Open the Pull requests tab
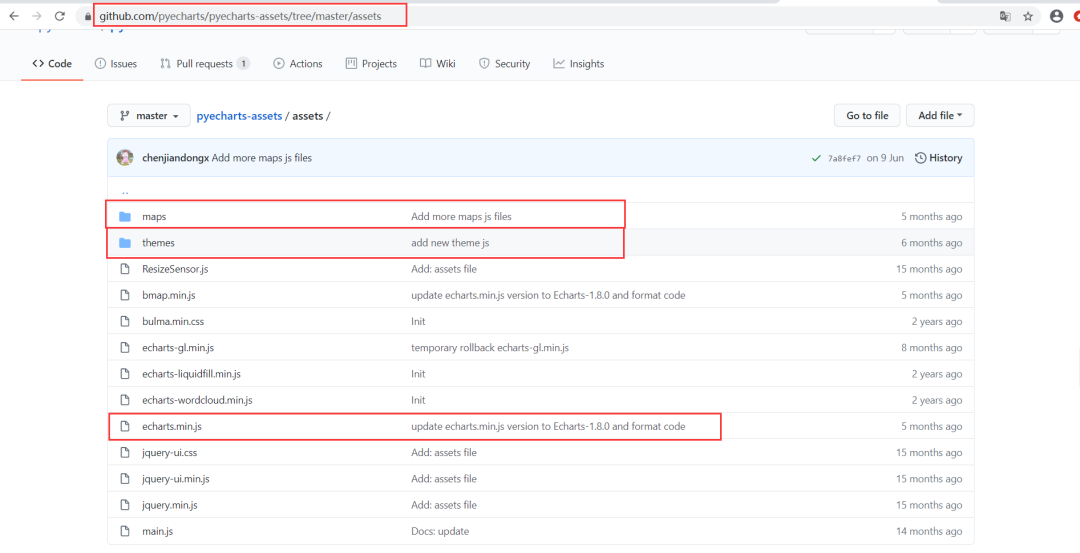1080x553 pixels. [205, 63]
